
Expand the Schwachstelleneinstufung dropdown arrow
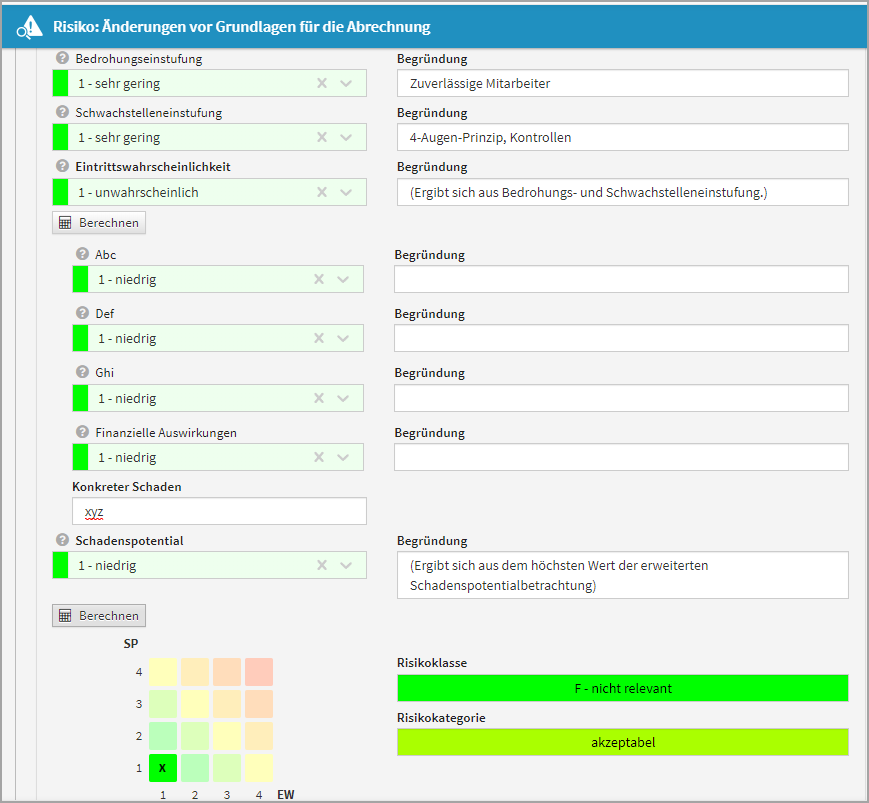click(346, 138)
